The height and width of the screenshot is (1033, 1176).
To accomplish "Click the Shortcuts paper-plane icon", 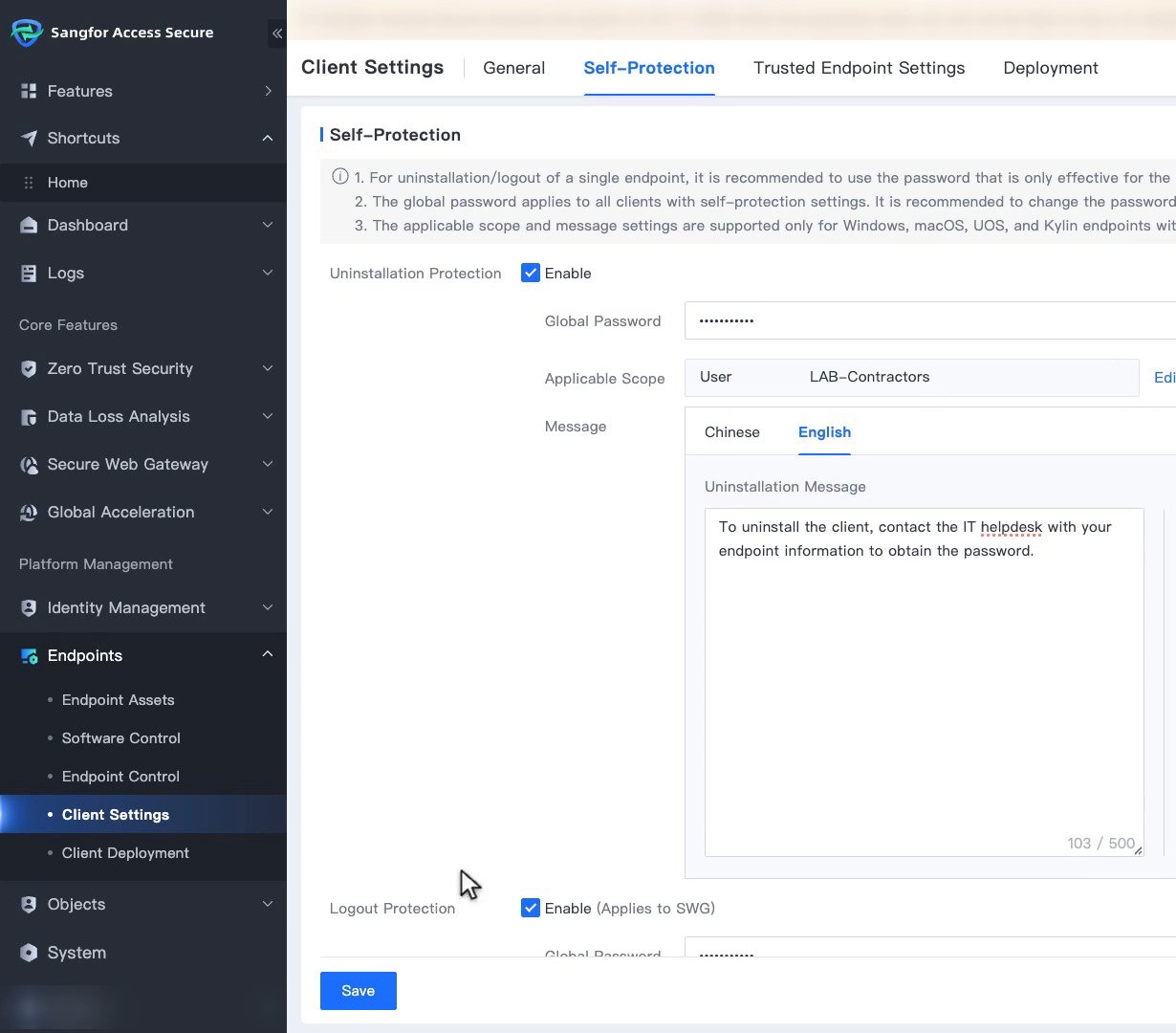I will (x=29, y=138).
